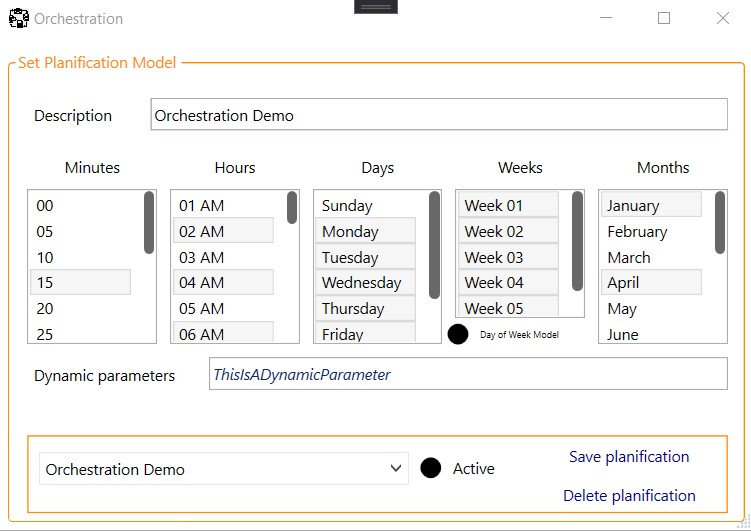Deselect Thursday in Days list
751x531 pixels.
coord(365,308)
